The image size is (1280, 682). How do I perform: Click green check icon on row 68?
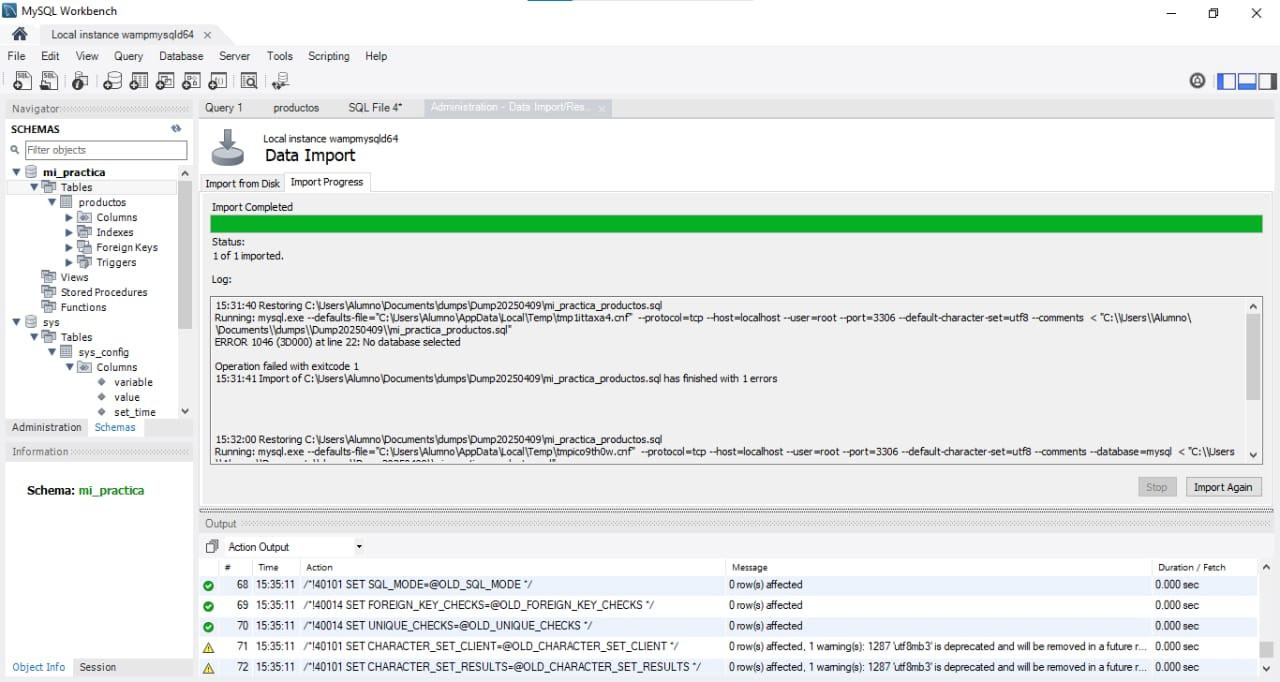point(208,585)
